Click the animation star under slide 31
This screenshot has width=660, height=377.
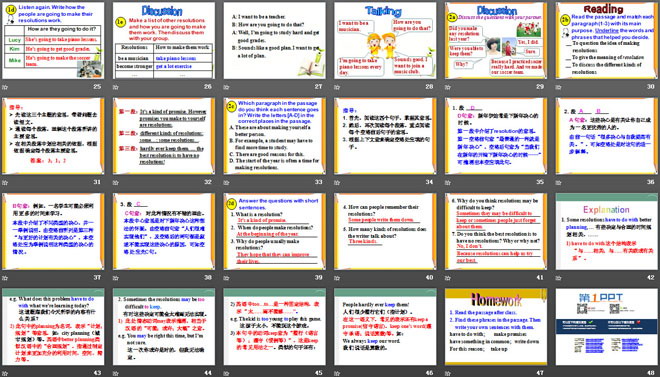point(5,183)
